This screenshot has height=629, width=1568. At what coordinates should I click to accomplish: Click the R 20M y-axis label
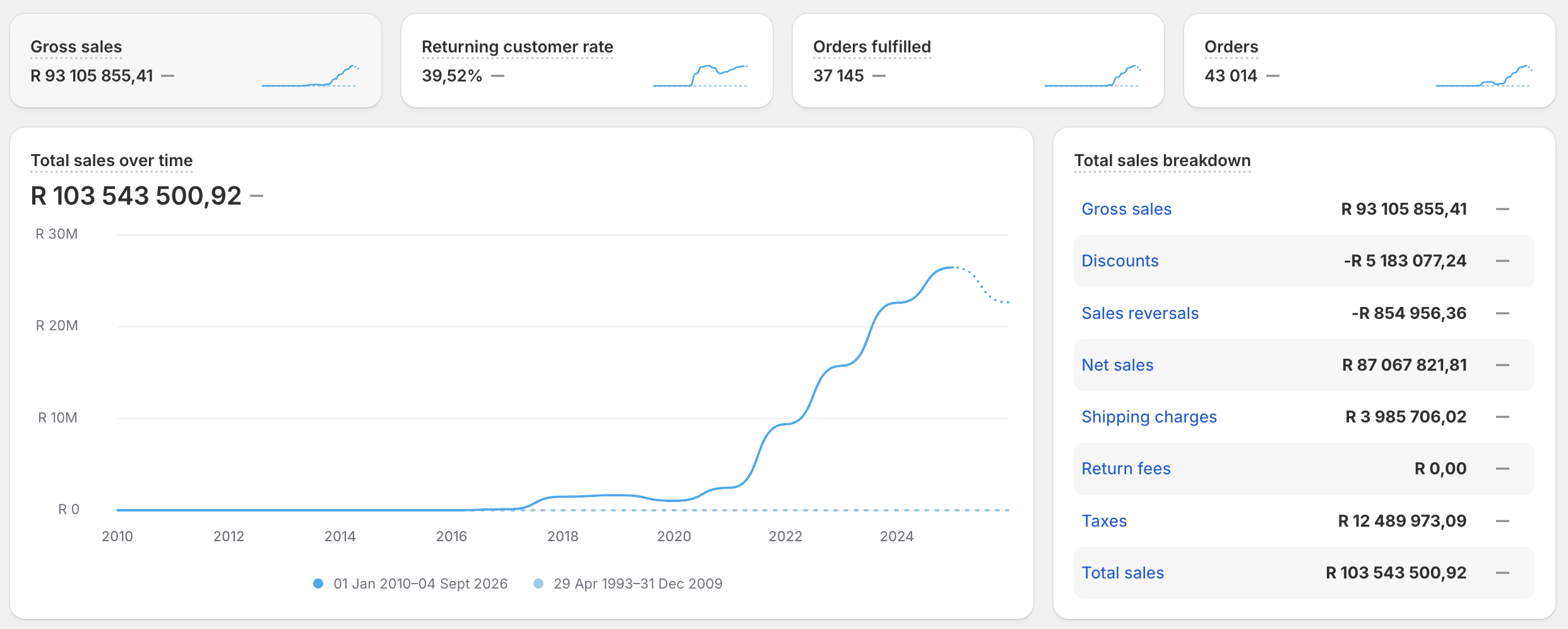click(x=57, y=326)
